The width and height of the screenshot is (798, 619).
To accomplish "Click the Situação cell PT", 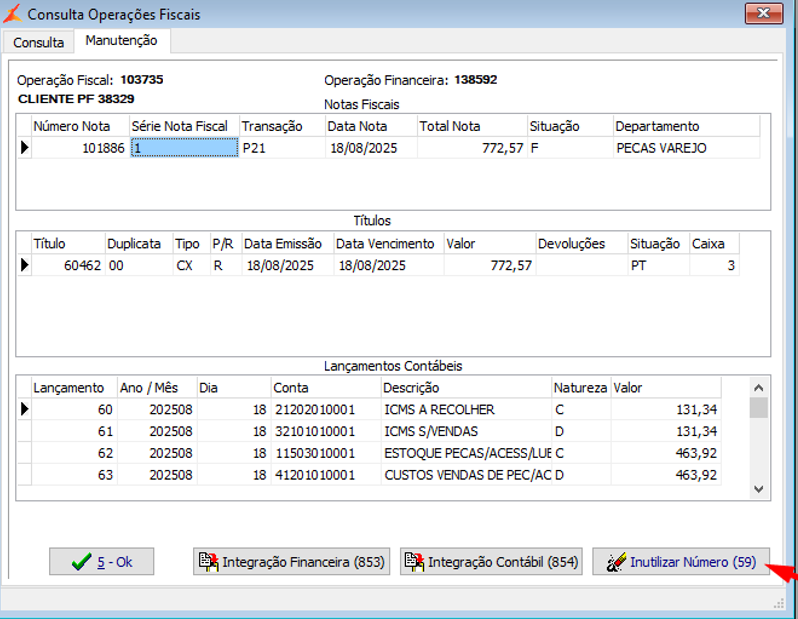I will point(659,266).
